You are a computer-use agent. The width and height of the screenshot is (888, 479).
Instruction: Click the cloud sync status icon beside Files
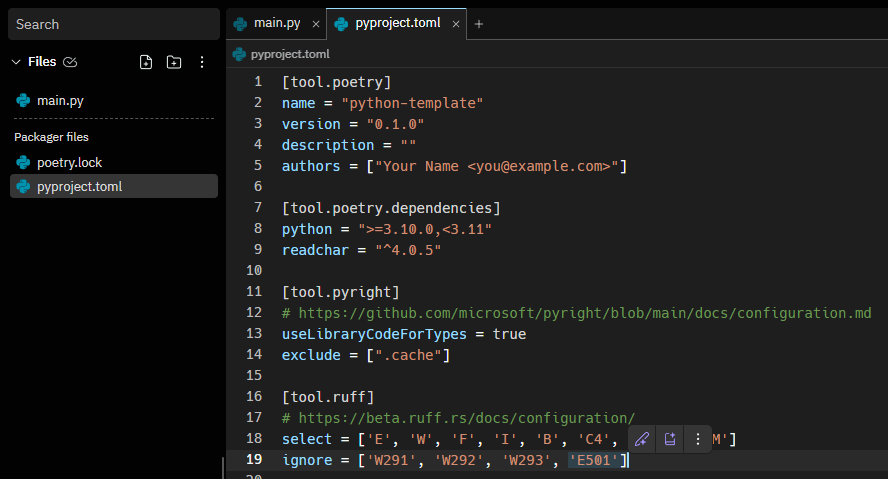pos(70,62)
